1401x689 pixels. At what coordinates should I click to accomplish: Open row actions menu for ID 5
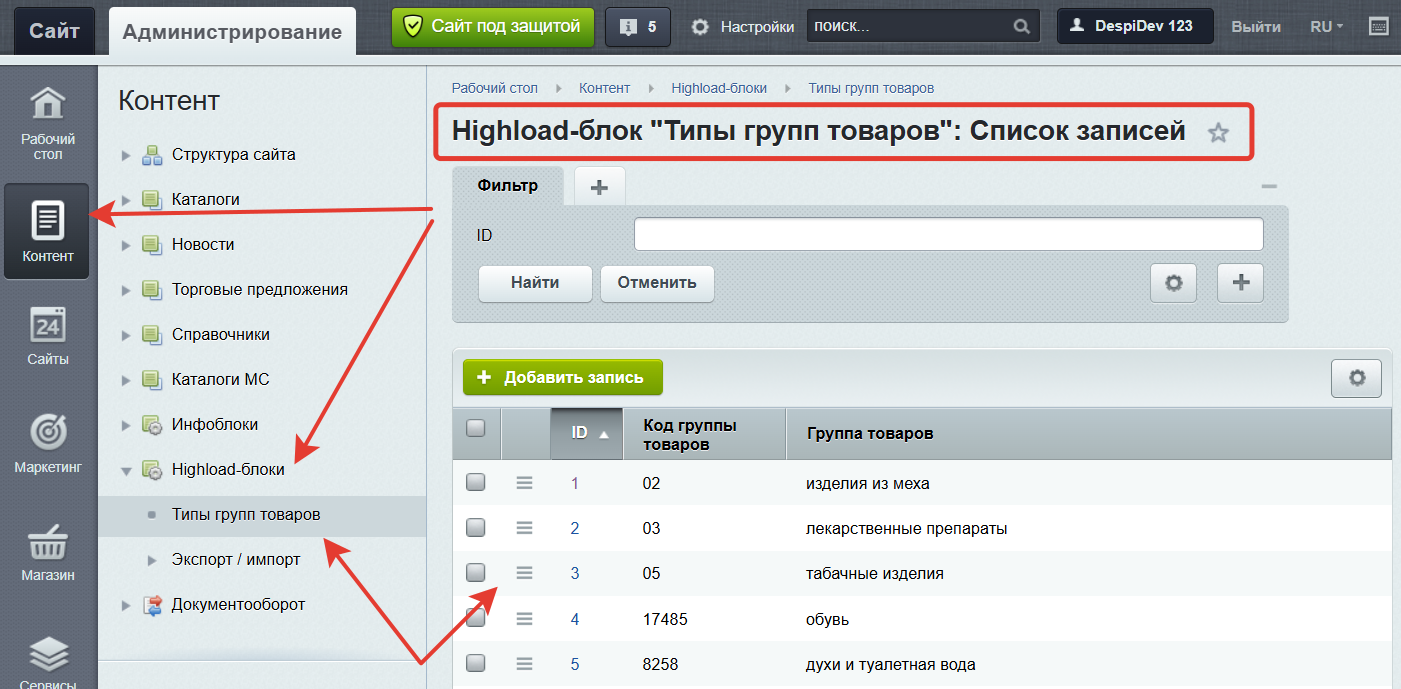click(525, 664)
